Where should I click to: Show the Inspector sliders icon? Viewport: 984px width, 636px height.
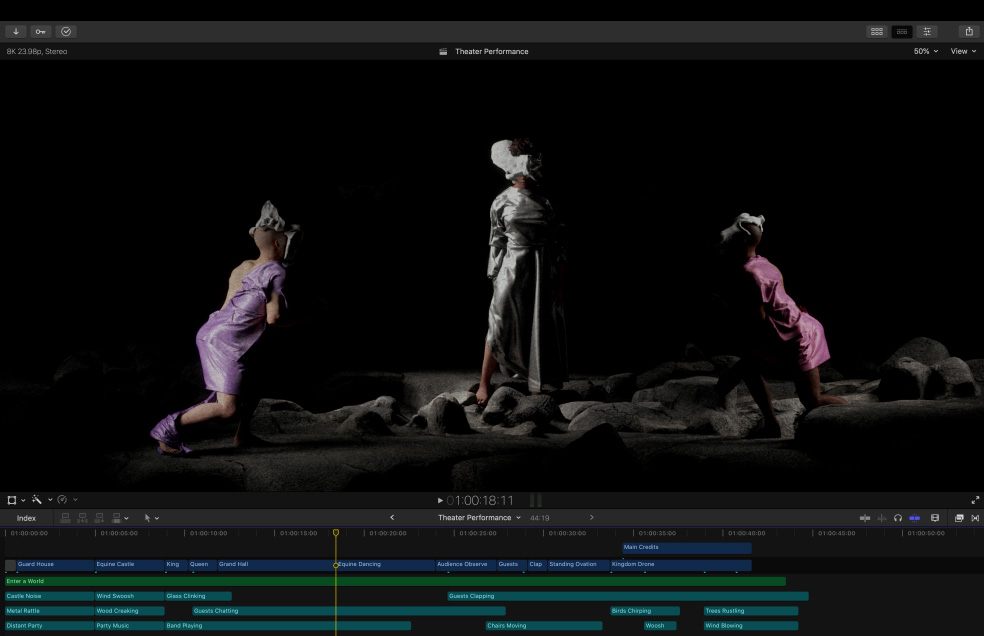tap(928, 31)
